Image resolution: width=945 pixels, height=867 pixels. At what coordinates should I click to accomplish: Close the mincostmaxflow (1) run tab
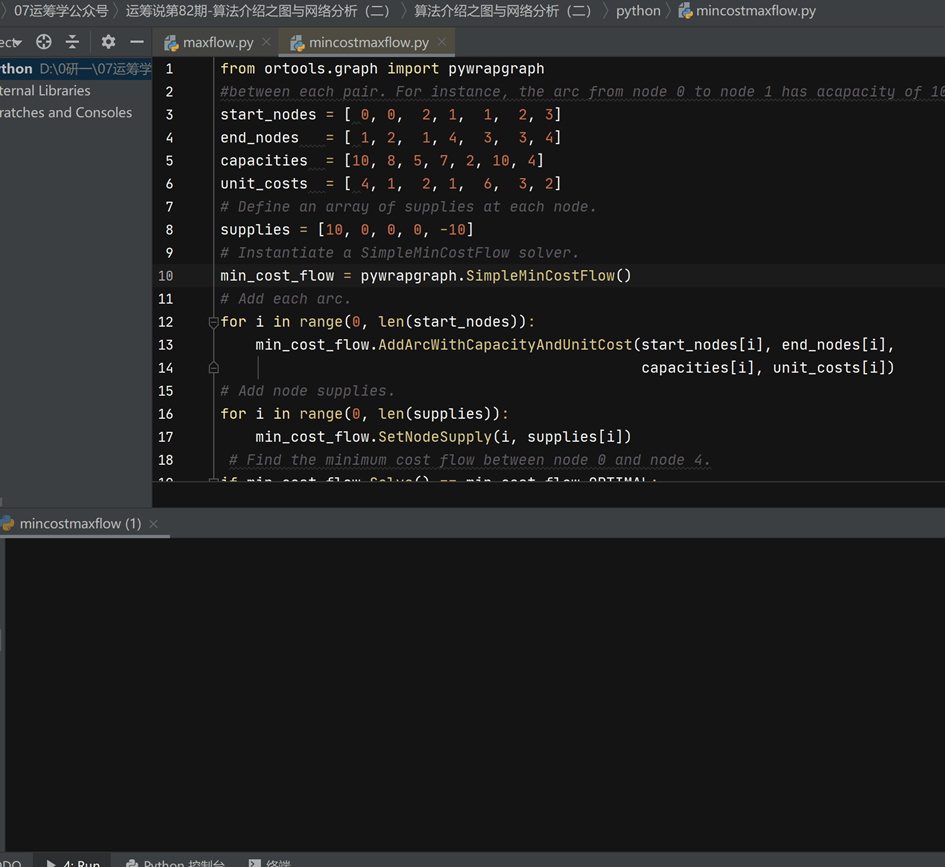click(x=154, y=524)
